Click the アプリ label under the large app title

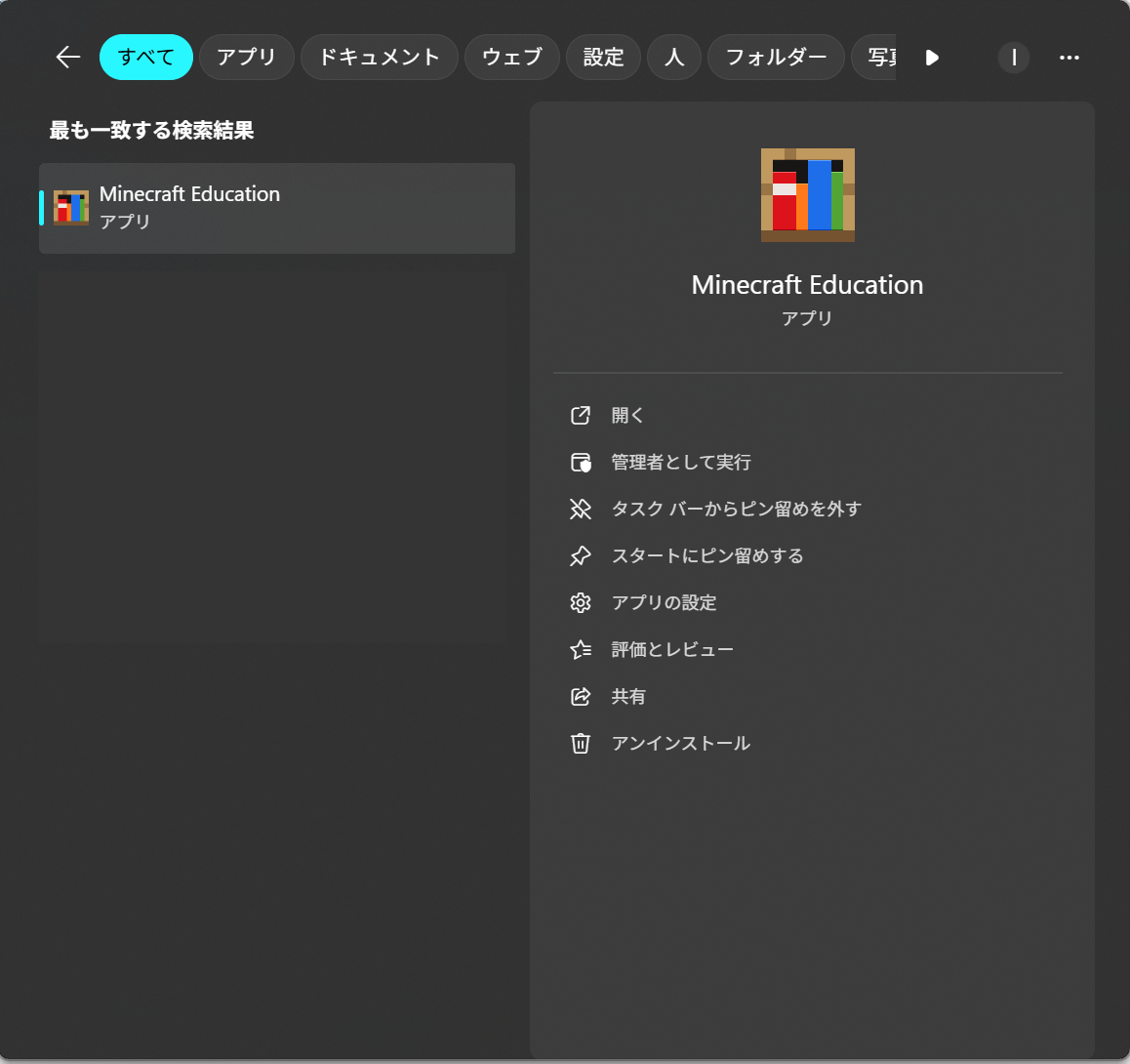point(807,318)
